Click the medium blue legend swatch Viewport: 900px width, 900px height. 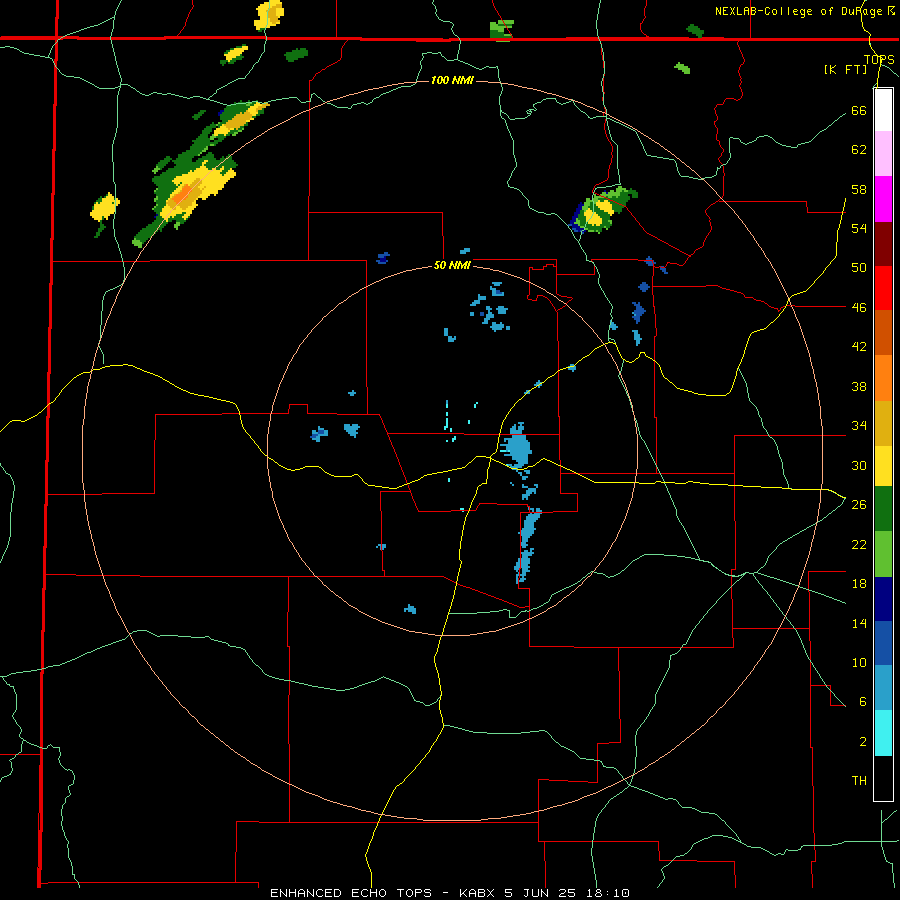coord(883,643)
